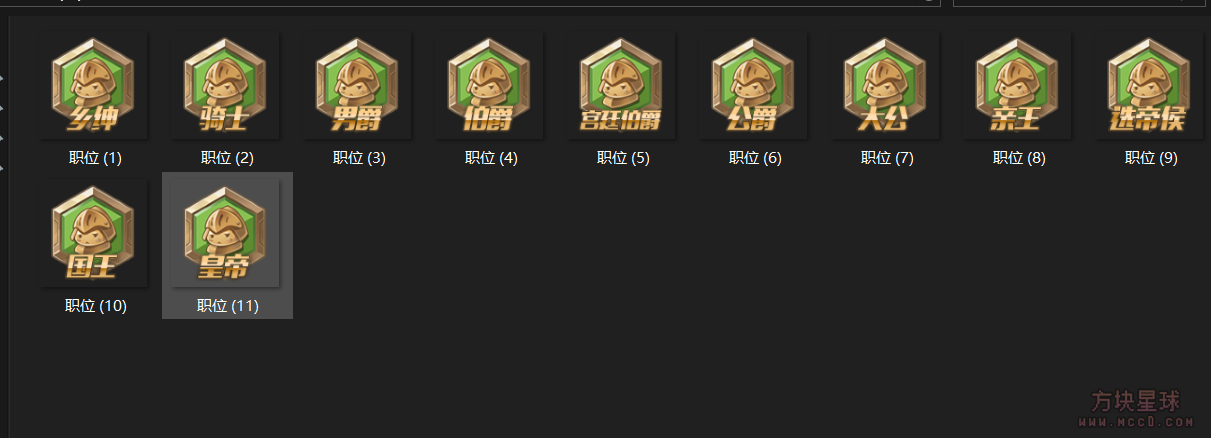
Task: Expand the first navigation pane arrow
Action: (x=2, y=78)
